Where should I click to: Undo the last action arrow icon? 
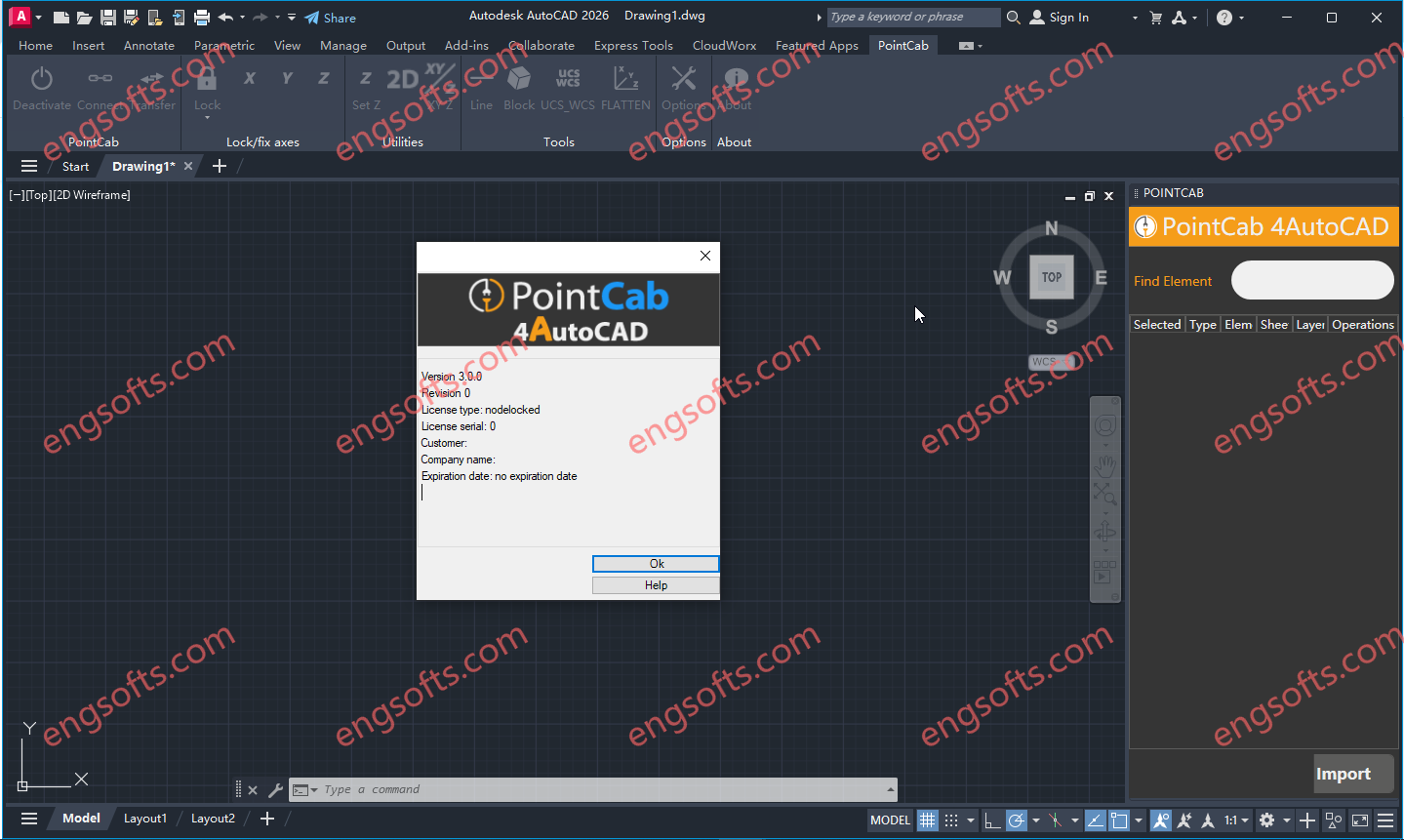[x=225, y=18]
